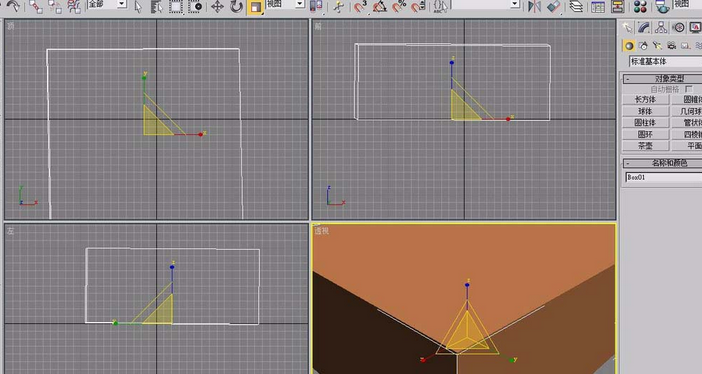Activate the highlighted Scale tool

255,7
